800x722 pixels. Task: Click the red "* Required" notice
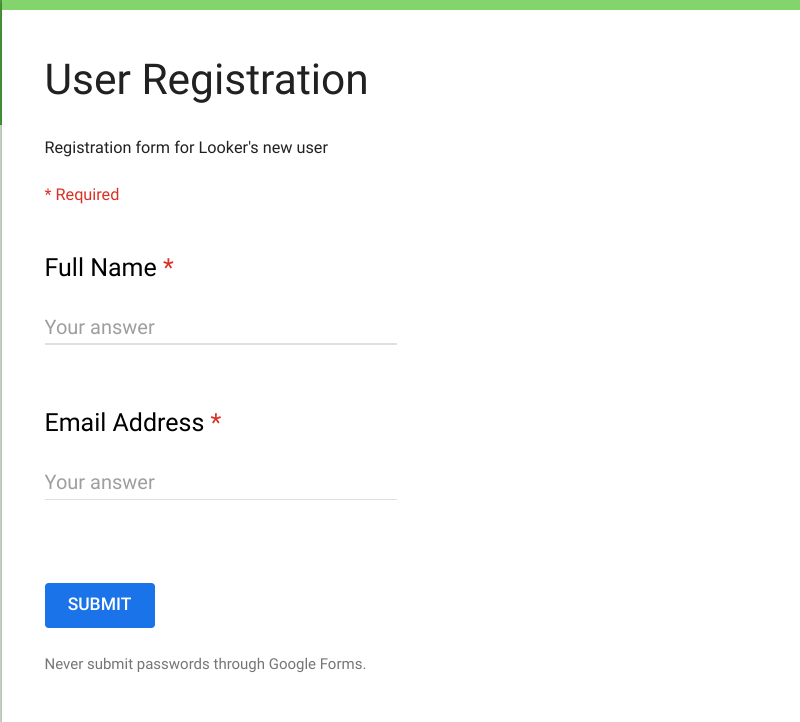[82, 195]
